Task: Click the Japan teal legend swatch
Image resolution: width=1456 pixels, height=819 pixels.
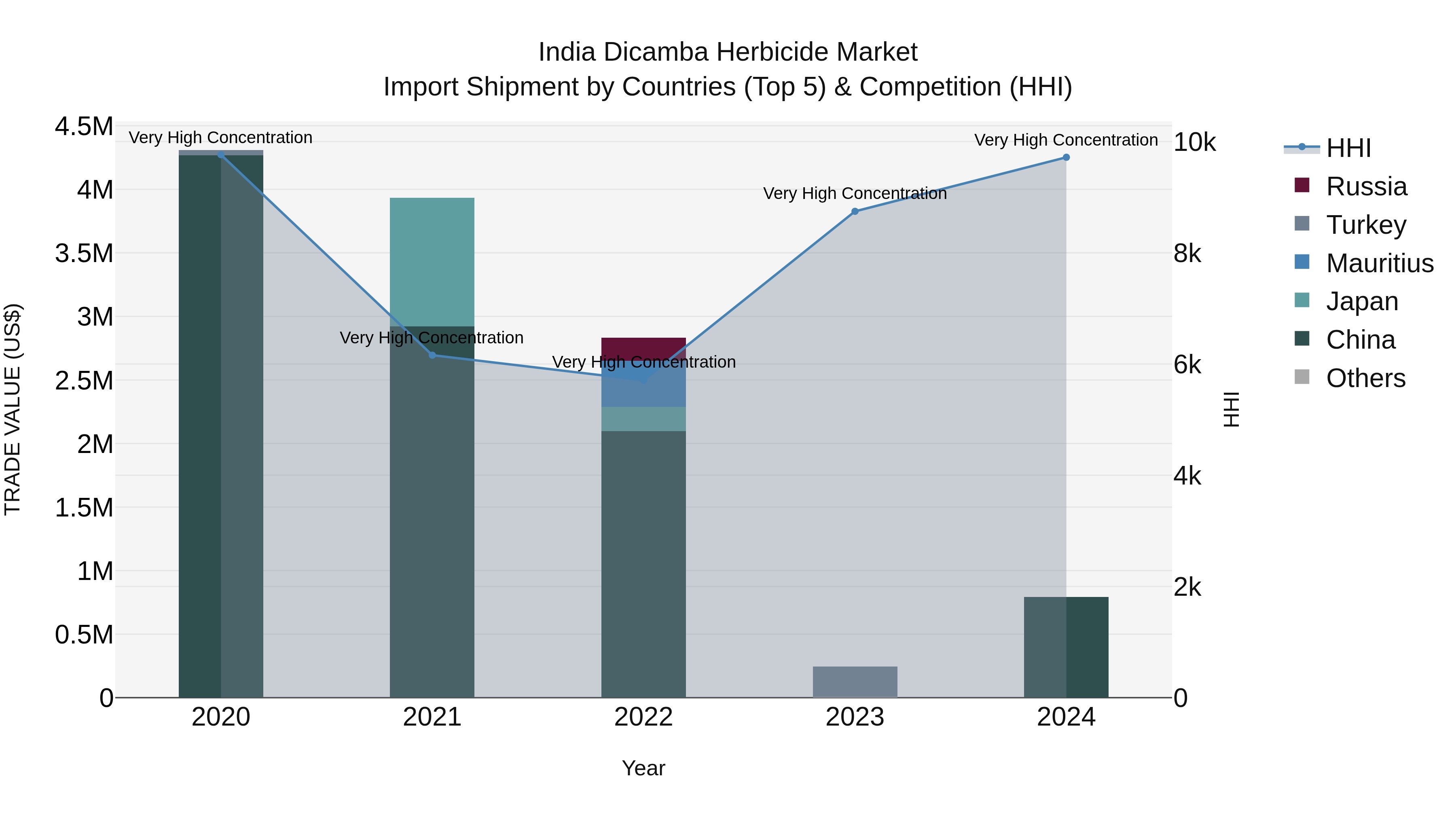Action: click(x=1302, y=300)
